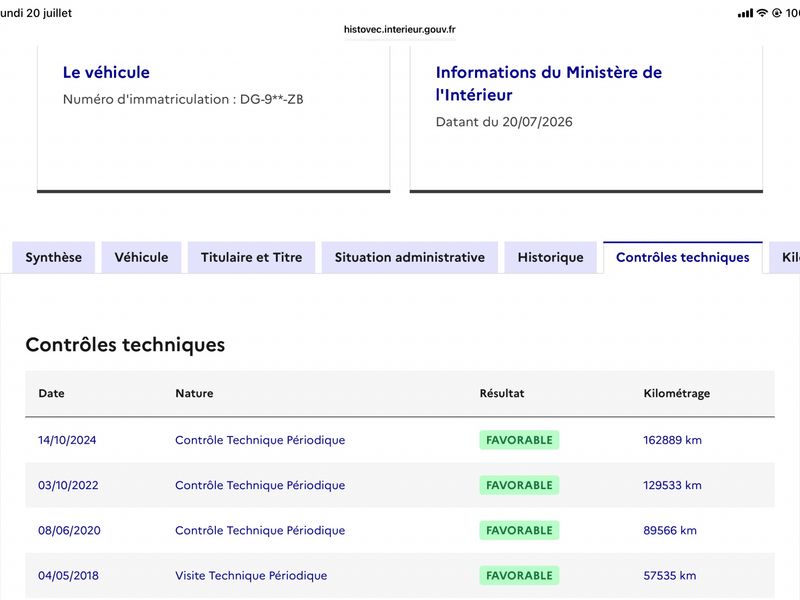Open the partially visible Kilométrage tab

point(785,257)
